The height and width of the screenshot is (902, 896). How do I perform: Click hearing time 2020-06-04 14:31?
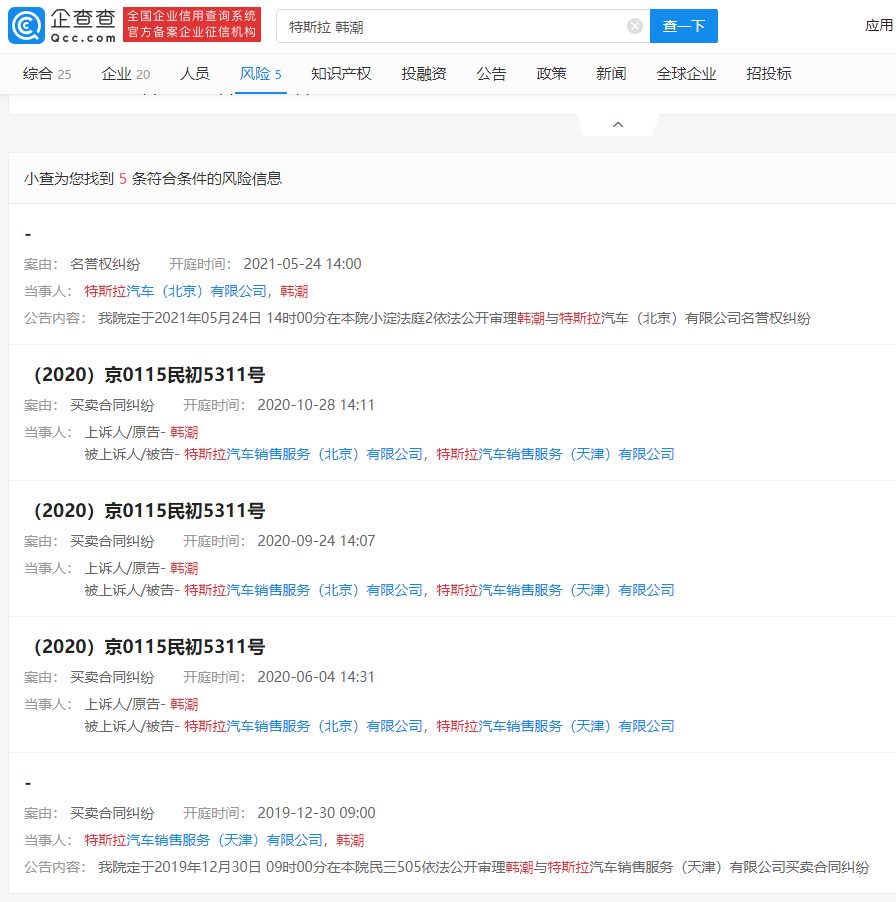pyautogui.click(x=316, y=676)
